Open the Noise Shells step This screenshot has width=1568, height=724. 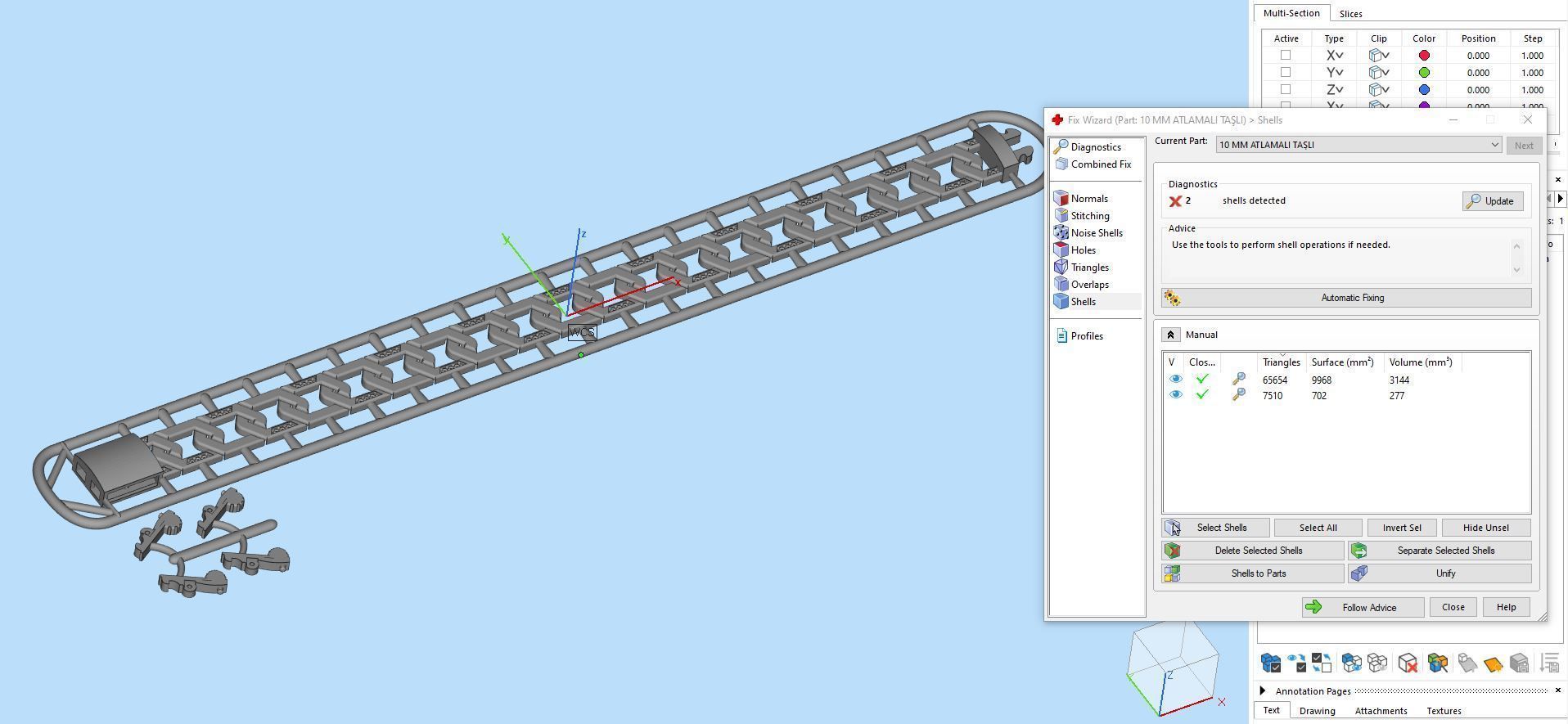click(1097, 233)
